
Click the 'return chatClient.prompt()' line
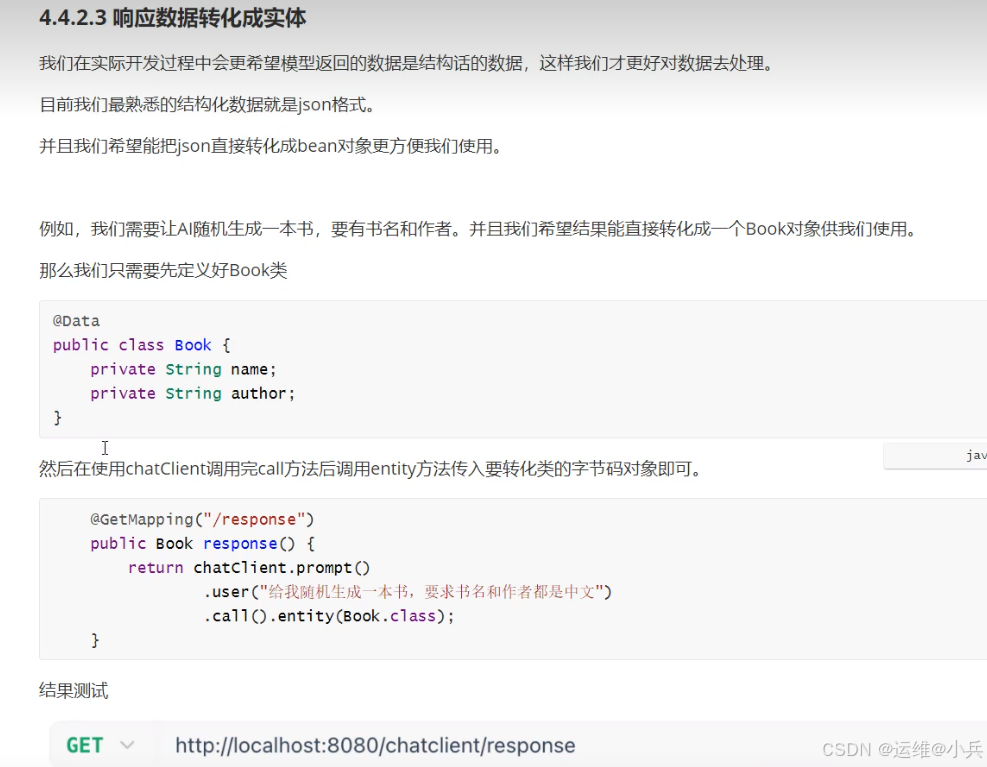(x=249, y=568)
